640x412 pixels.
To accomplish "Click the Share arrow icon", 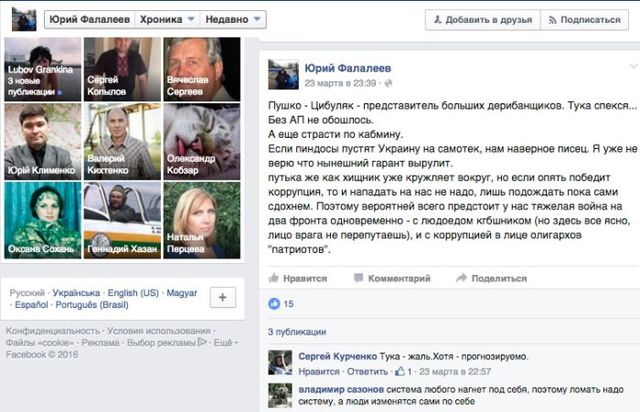I will pyautogui.click(x=461, y=278).
